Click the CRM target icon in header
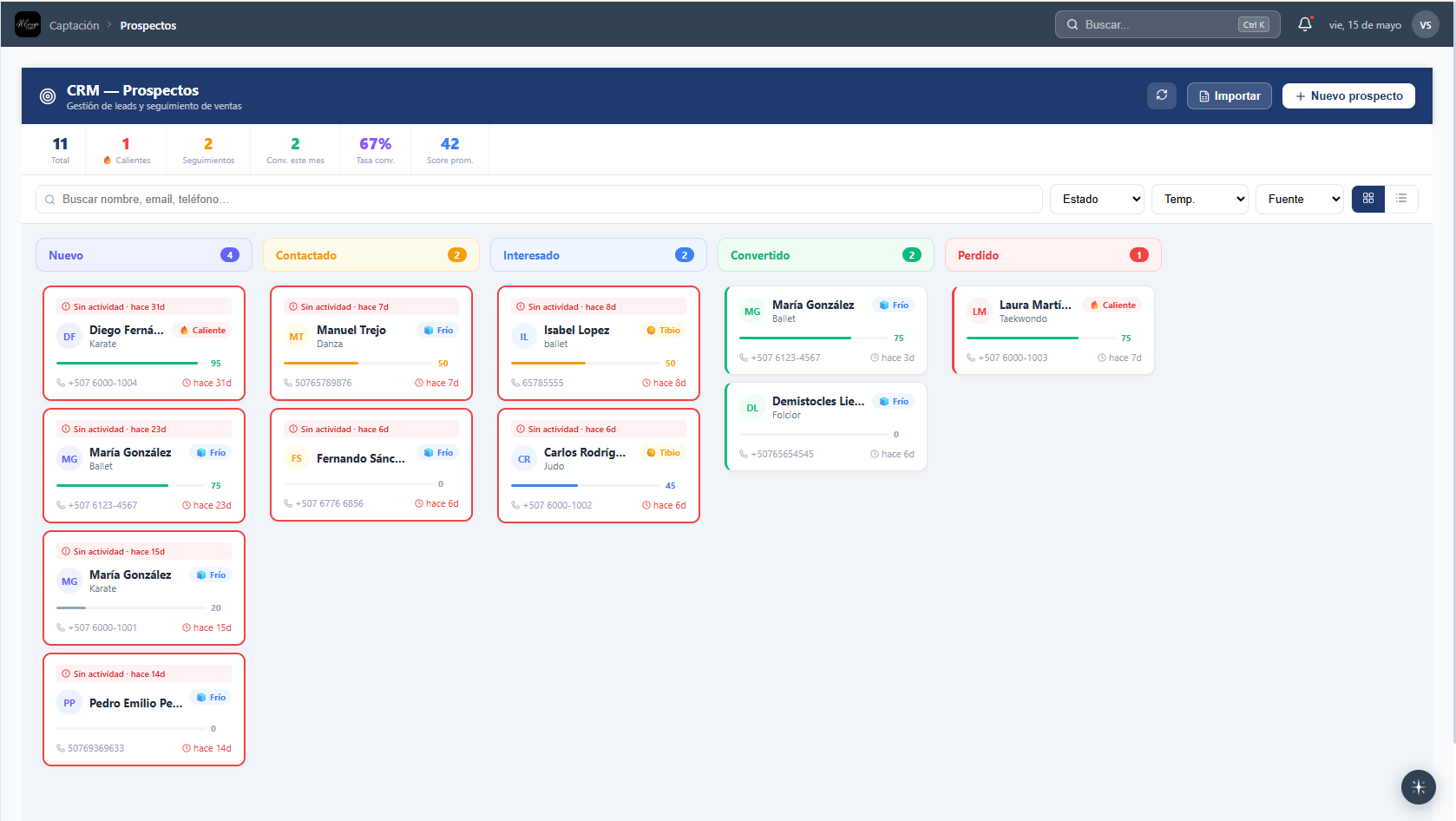Screen dimensions: 1456x821 tap(48, 96)
